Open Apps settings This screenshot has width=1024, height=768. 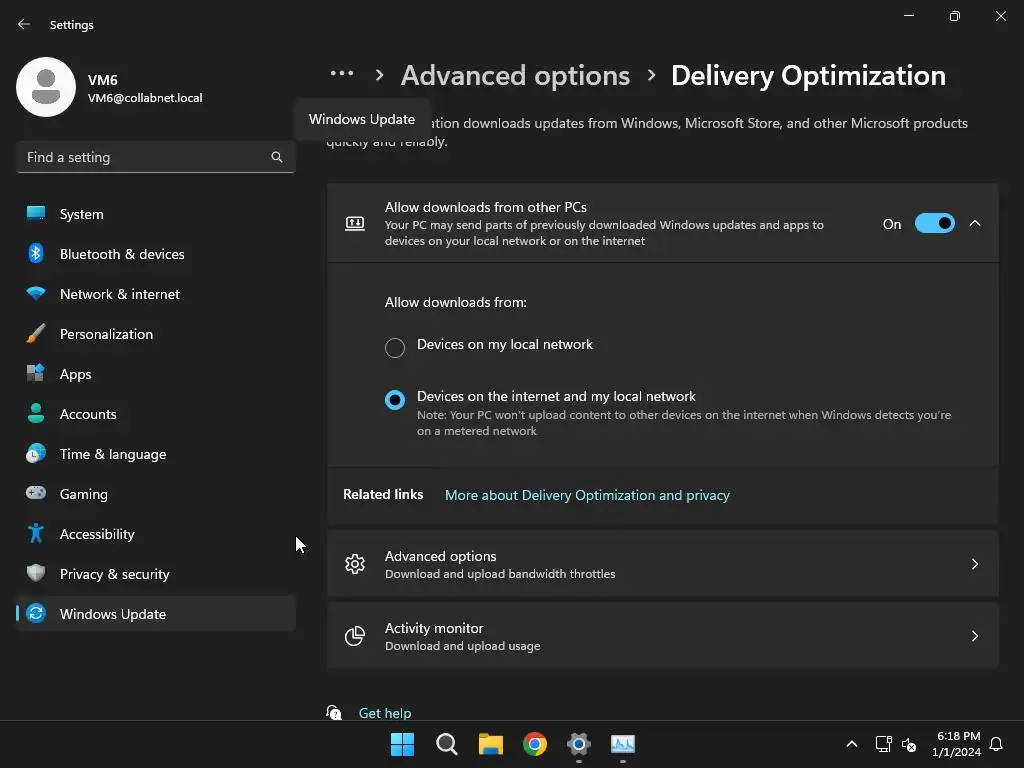point(155,374)
